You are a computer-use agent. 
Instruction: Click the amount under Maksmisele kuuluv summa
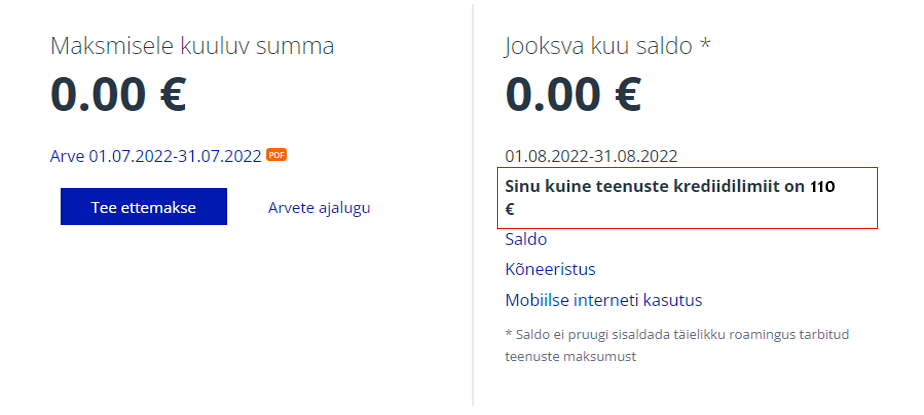click(x=118, y=94)
